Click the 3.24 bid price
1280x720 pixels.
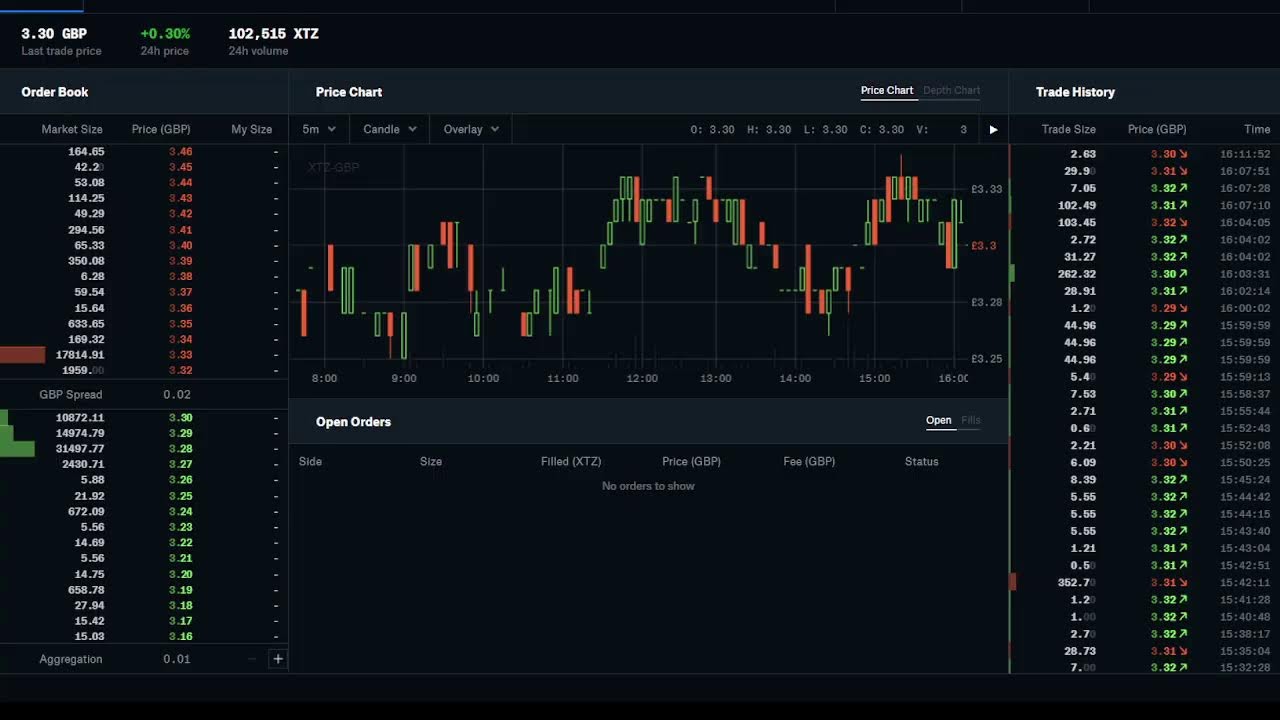[x=180, y=511]
